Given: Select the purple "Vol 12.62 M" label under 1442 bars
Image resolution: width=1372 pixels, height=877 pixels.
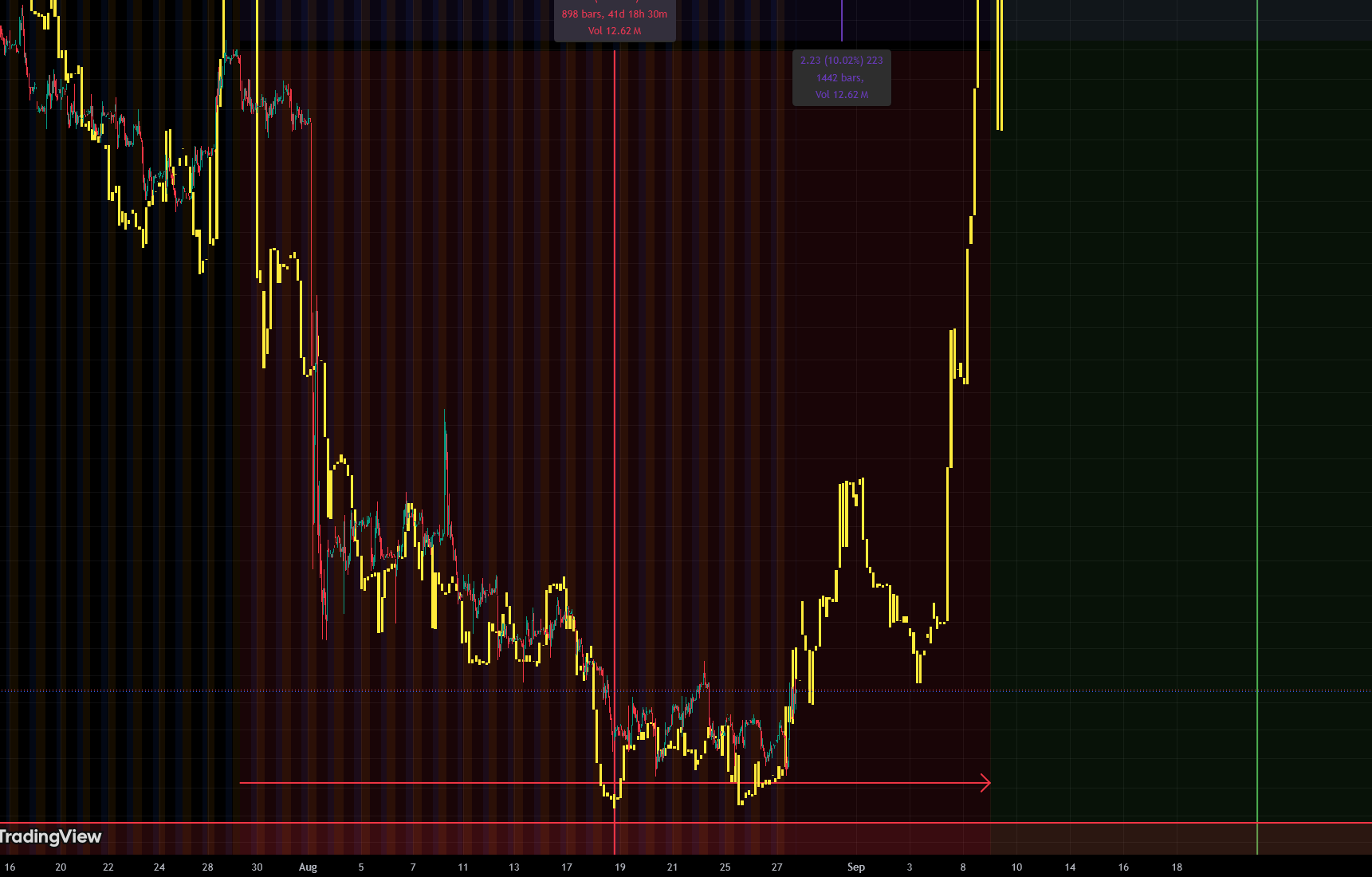Looking at the screenshot, I should (842, 95).
